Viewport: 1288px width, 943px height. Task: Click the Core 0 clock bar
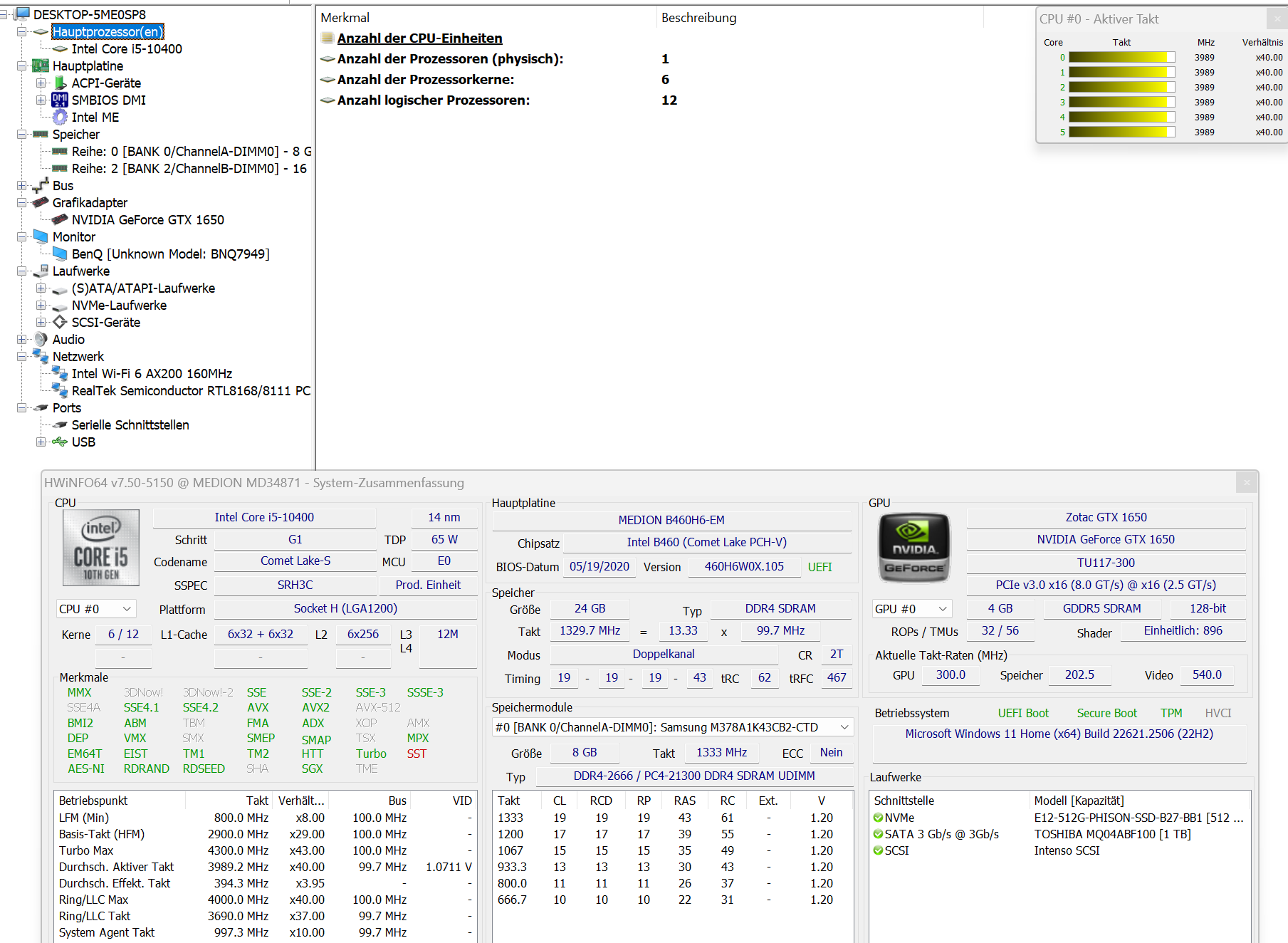tap(1121, 58)
